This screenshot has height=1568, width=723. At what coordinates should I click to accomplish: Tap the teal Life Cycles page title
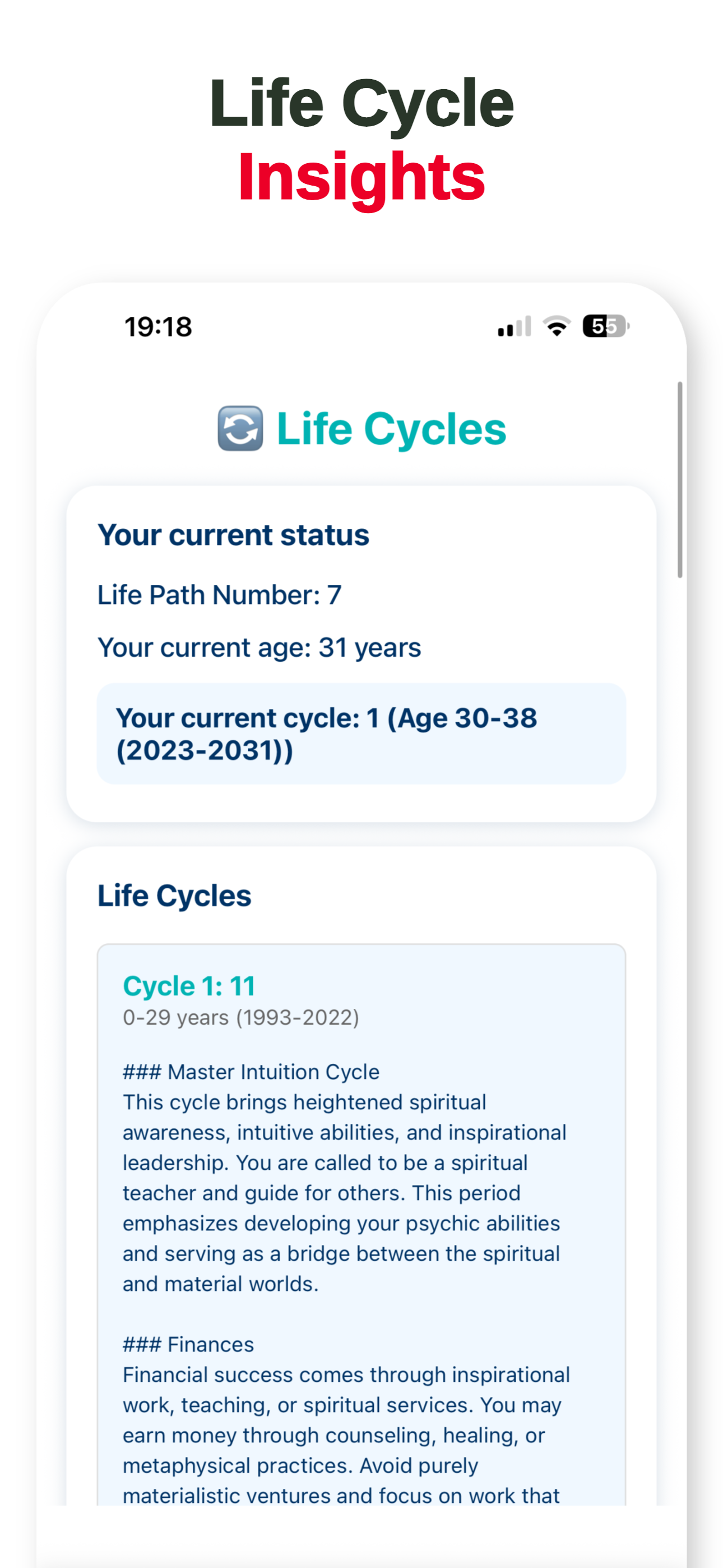pyautogui.click(x=391, y=429)
